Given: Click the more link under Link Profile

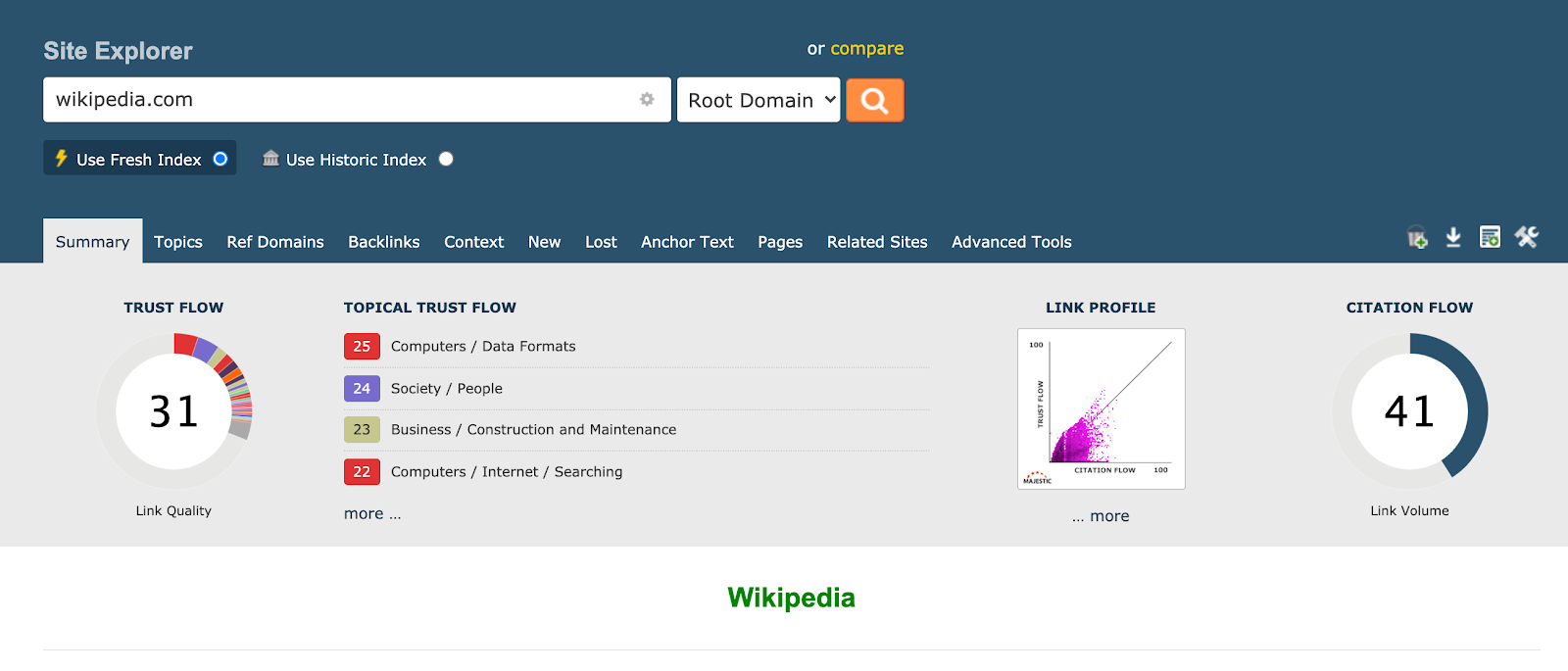Looking at the screenshot, I should 1101,516.
